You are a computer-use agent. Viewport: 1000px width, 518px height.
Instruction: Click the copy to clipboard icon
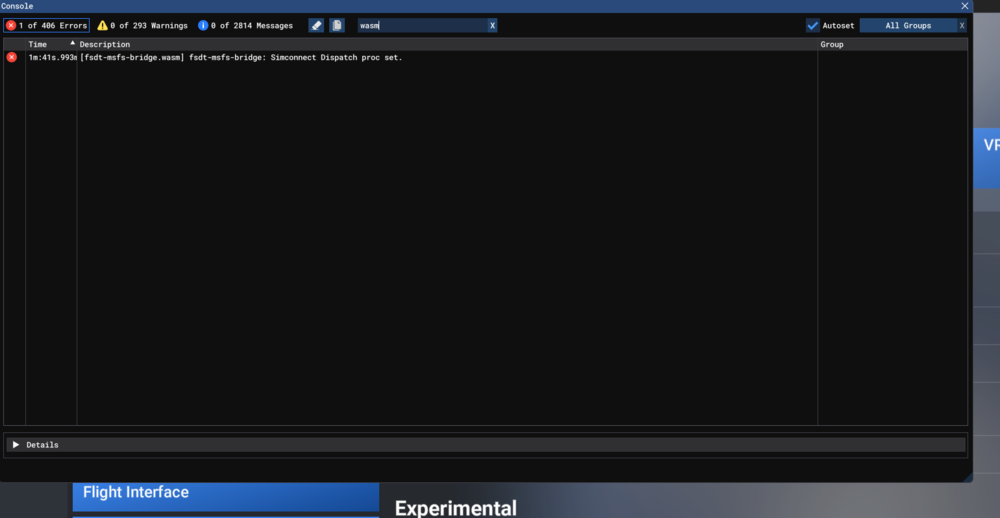point(337,25)
